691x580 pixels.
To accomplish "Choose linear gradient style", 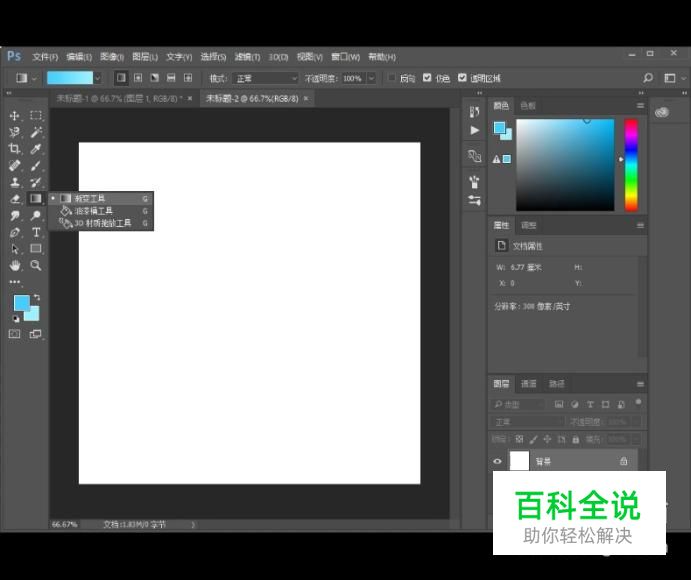I will click(121, 78).
